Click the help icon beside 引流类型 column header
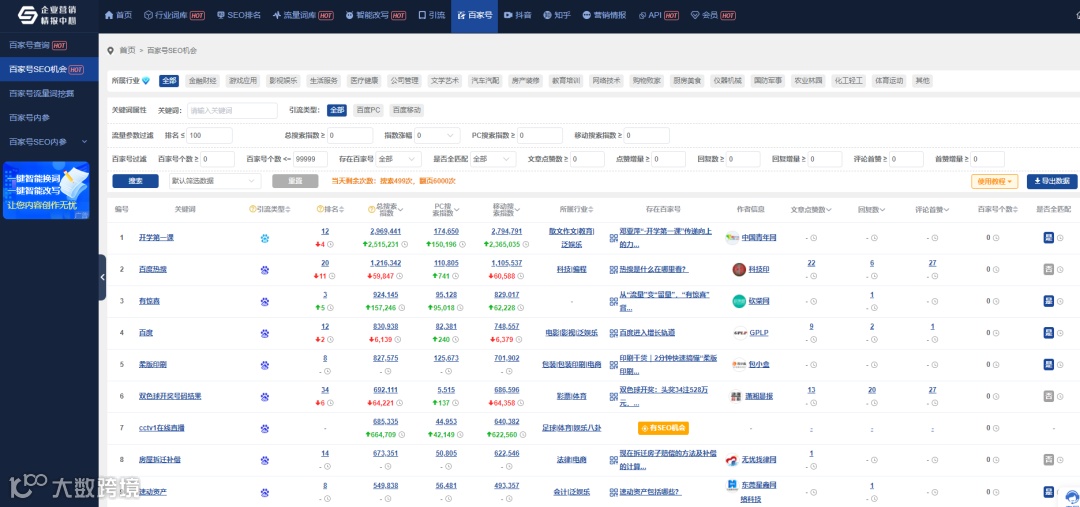1080x507 pixels. tap(253, 209)
